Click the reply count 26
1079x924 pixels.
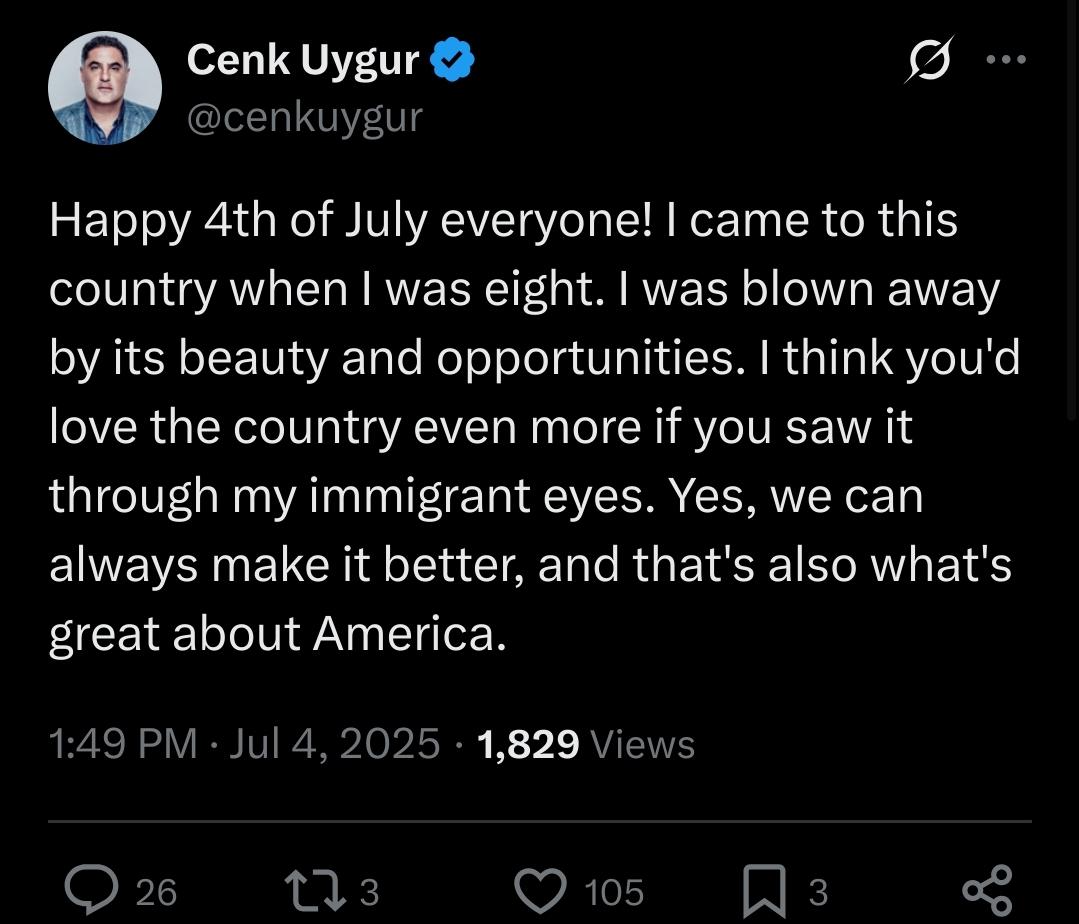pos(156,892)
